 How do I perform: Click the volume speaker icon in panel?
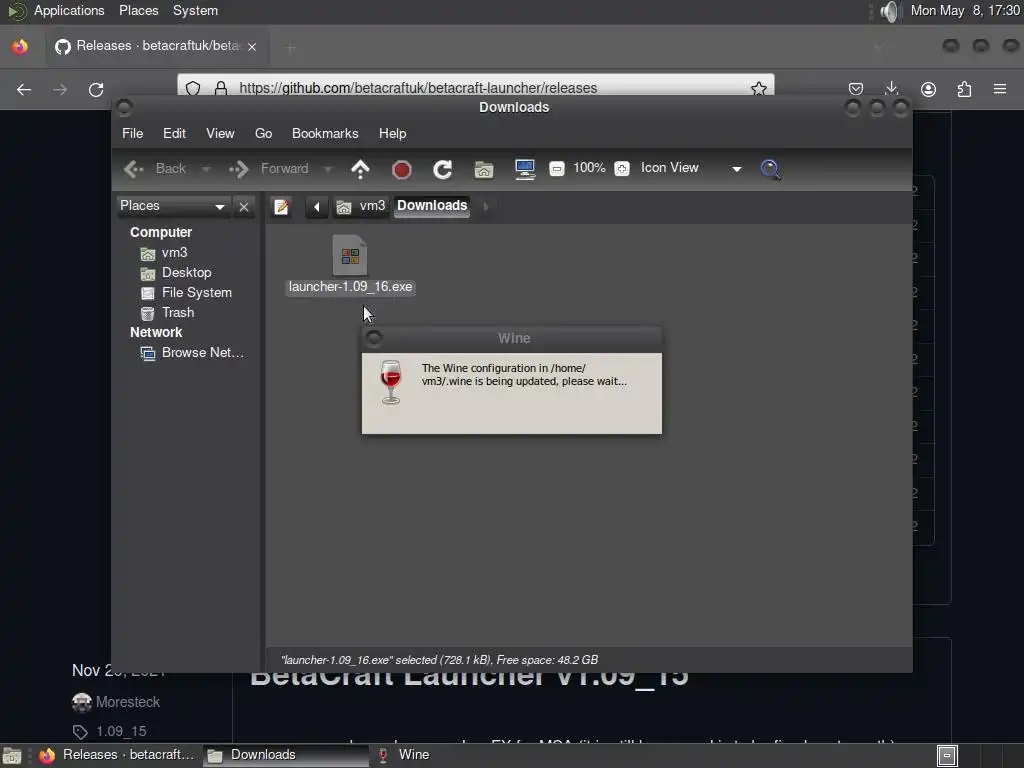(889, 11)
